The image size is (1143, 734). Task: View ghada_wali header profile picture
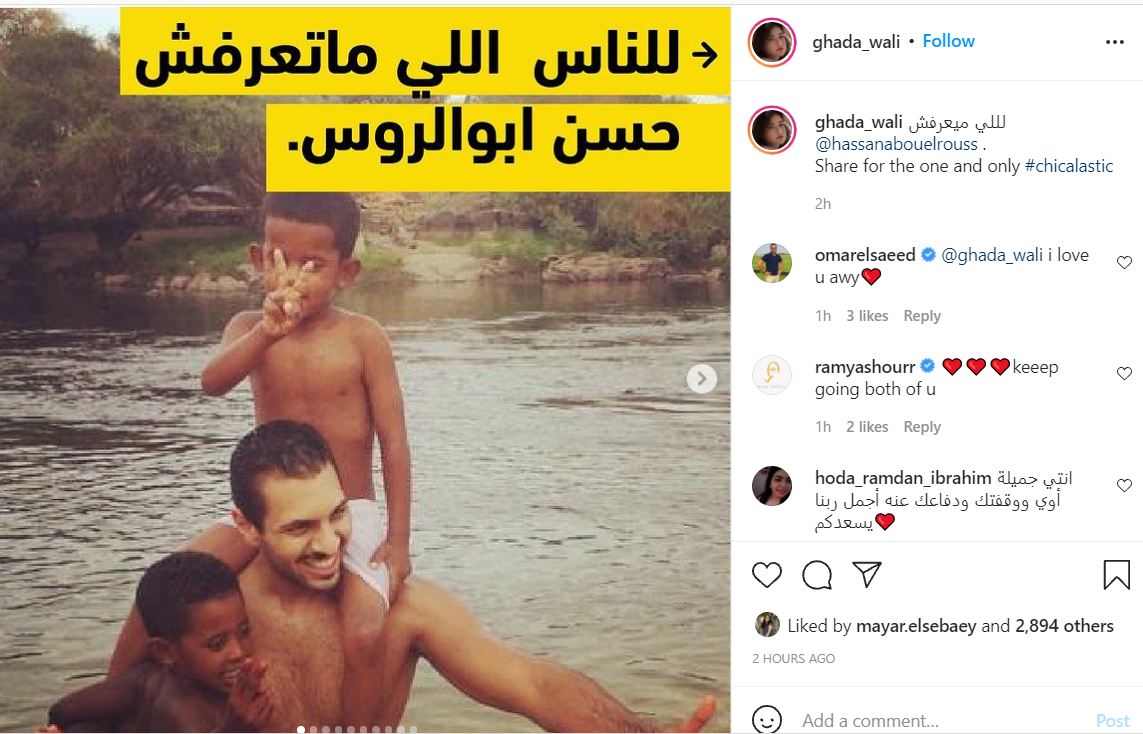[771, 42]
